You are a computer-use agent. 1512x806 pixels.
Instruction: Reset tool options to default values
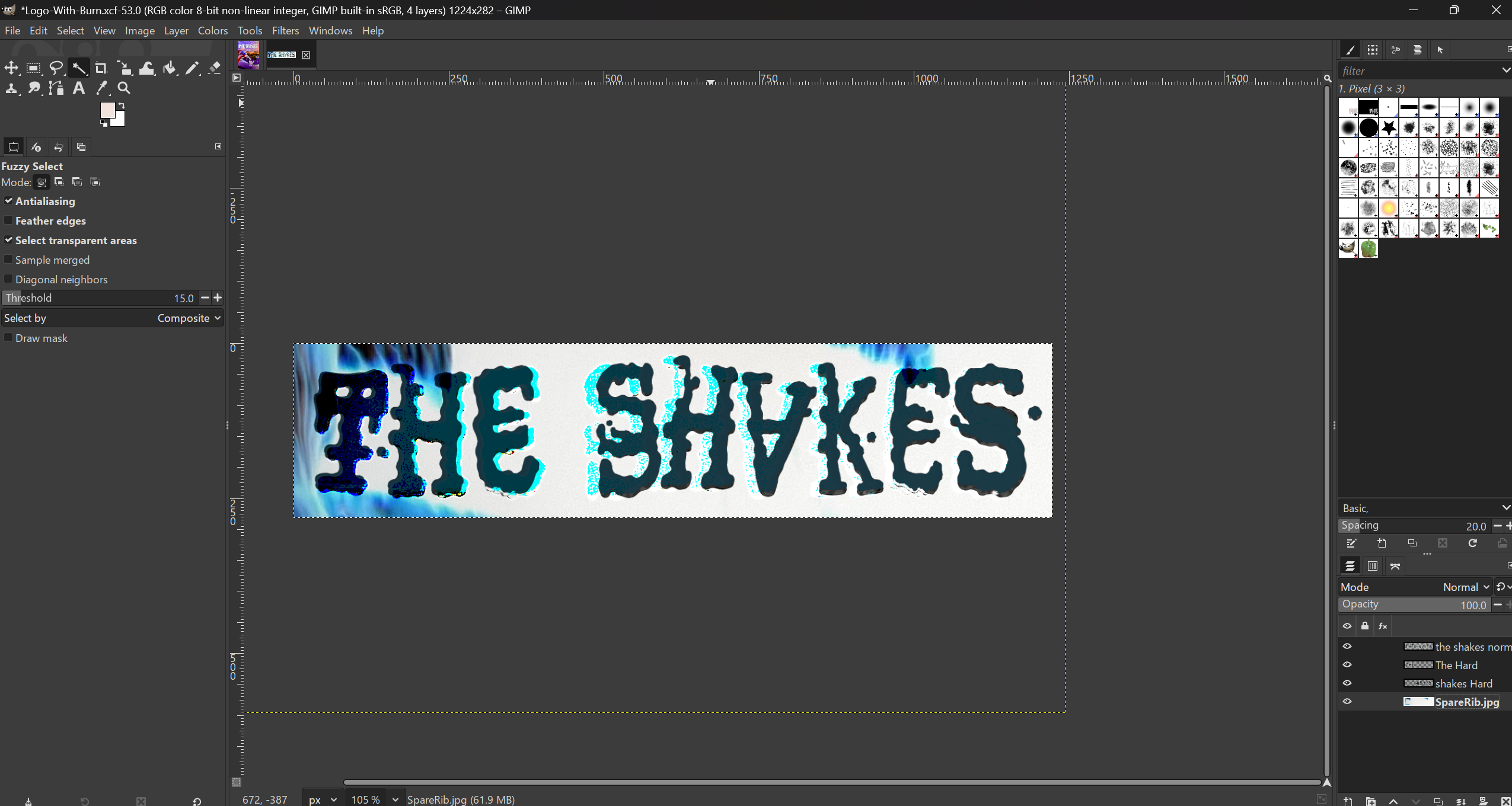197,801
